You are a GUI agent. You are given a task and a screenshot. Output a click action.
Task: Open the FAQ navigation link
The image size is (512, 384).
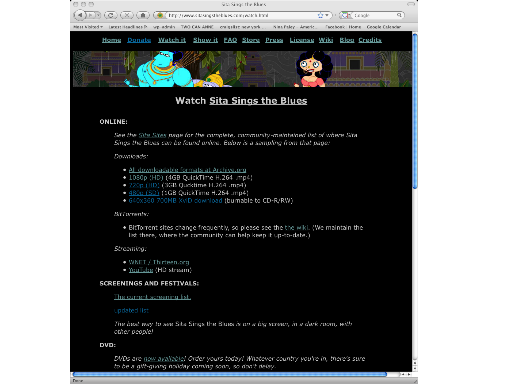click(230, 40)
